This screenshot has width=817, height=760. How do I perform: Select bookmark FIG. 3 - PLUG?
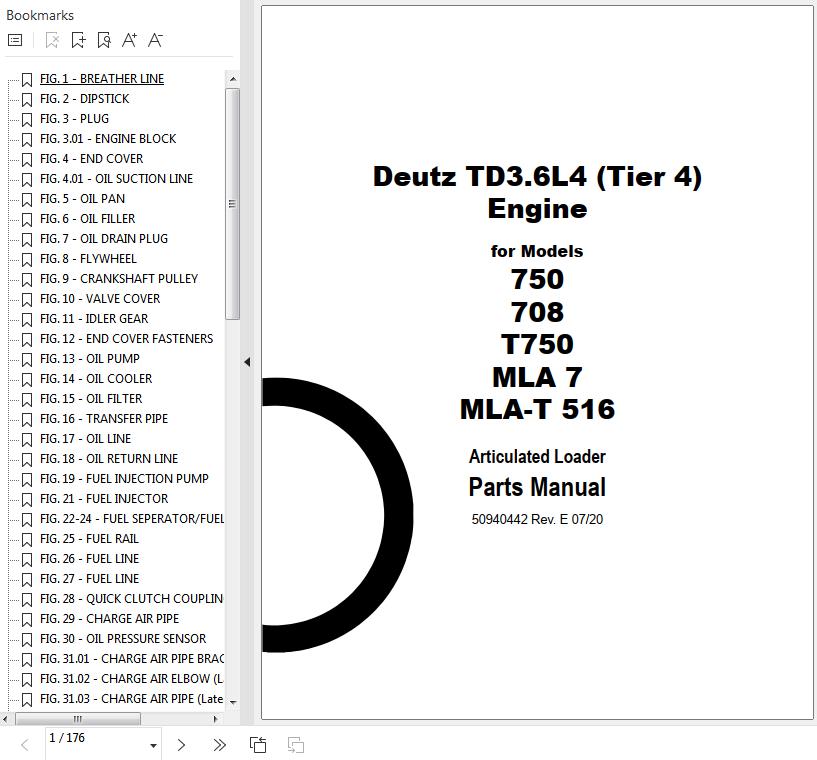[x=75, y=119]
